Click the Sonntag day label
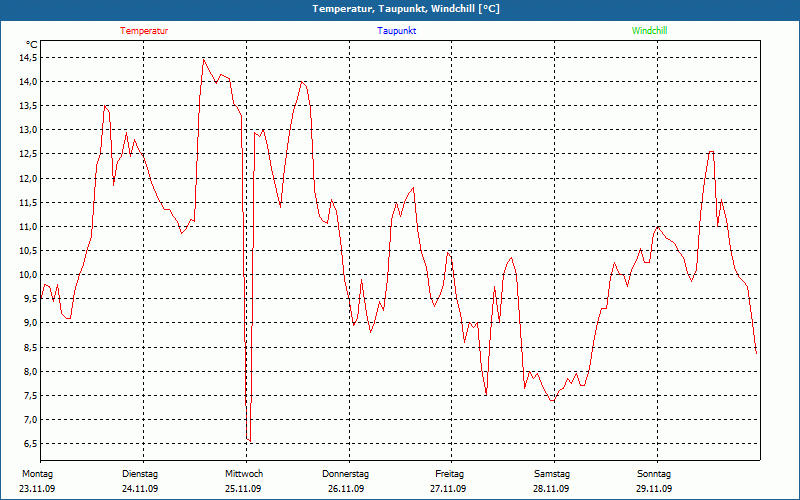Screen dimensions: 800x500 654,474
